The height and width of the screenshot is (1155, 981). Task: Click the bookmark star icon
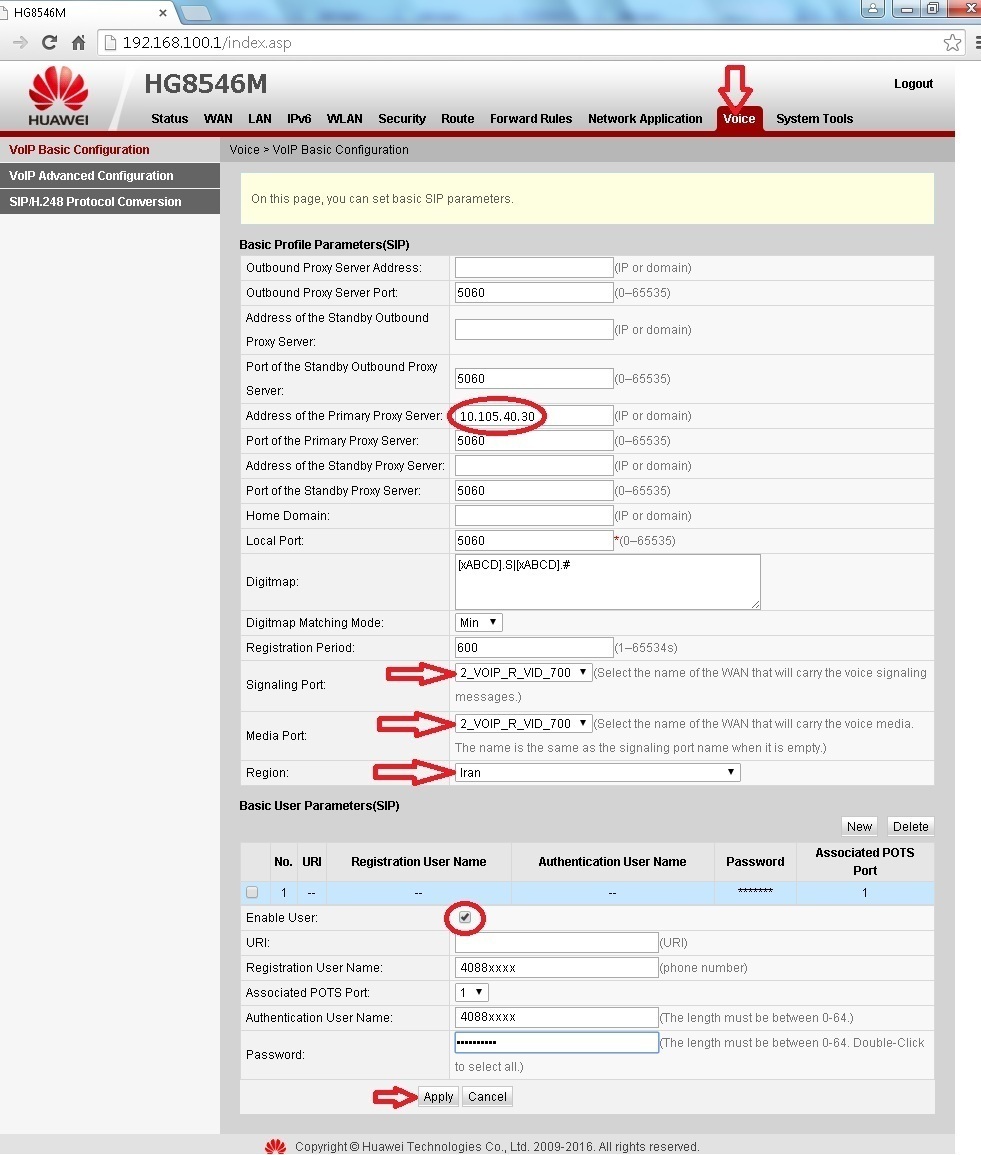click(952, 43)
